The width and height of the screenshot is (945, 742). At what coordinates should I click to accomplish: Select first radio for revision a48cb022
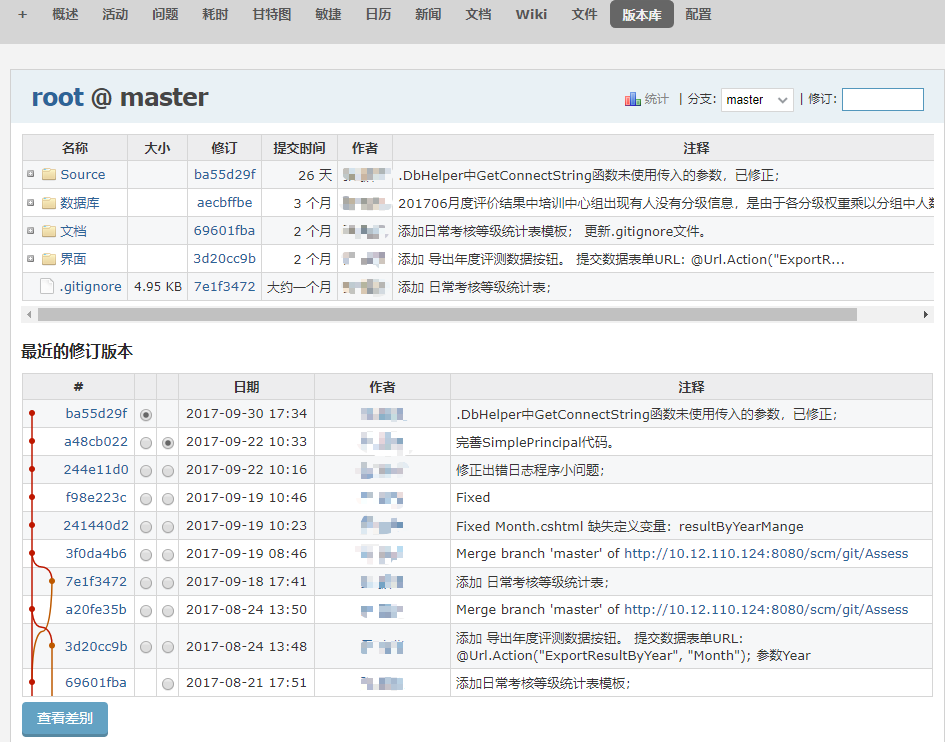pos(146,443)
